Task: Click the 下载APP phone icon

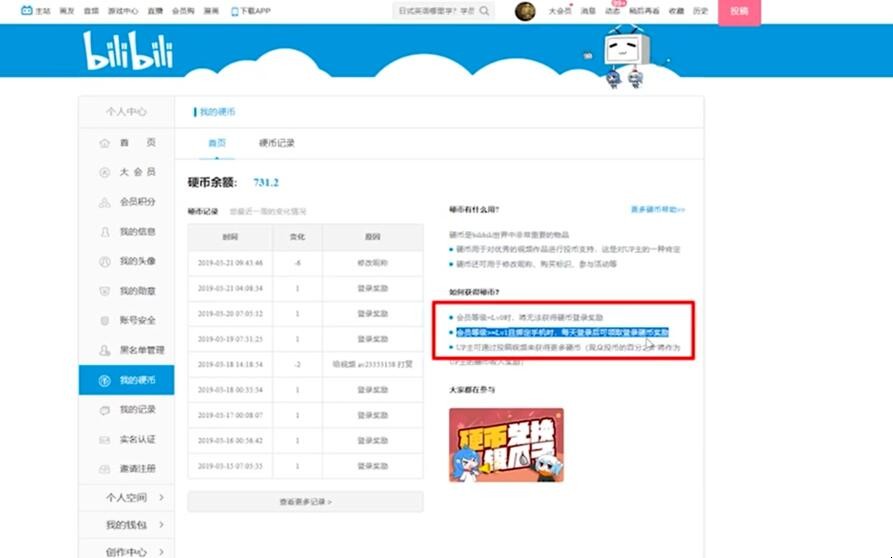Action: point(234,11)
